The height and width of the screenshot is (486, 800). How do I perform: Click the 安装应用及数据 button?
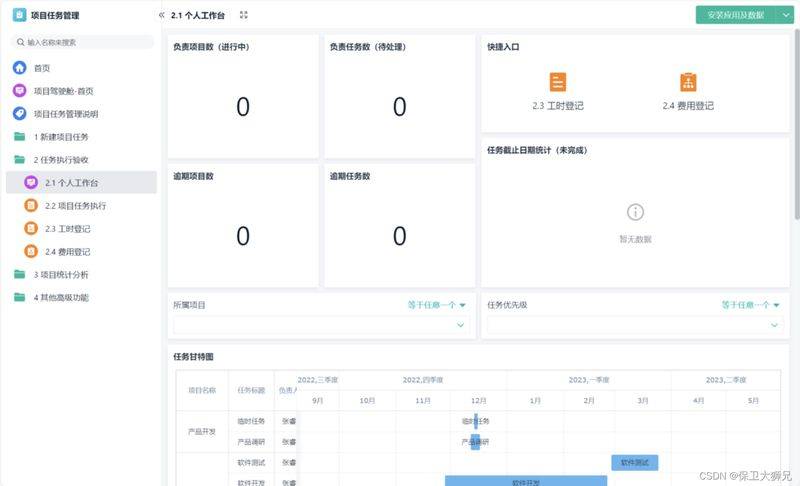736,15
